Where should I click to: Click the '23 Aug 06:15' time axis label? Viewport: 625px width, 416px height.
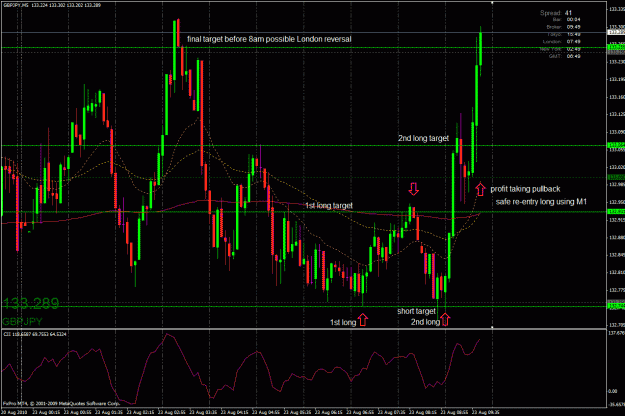(328, 412)
